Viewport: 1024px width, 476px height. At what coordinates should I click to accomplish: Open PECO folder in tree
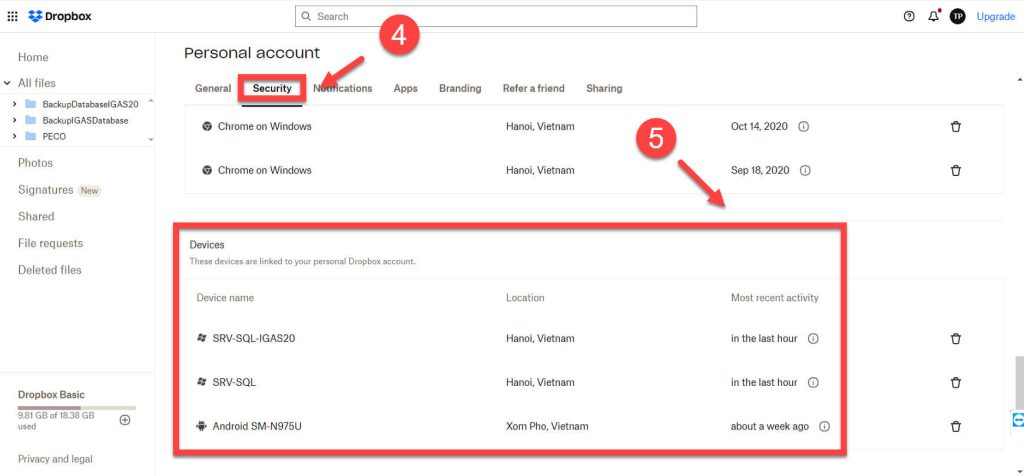coord(54,136)
